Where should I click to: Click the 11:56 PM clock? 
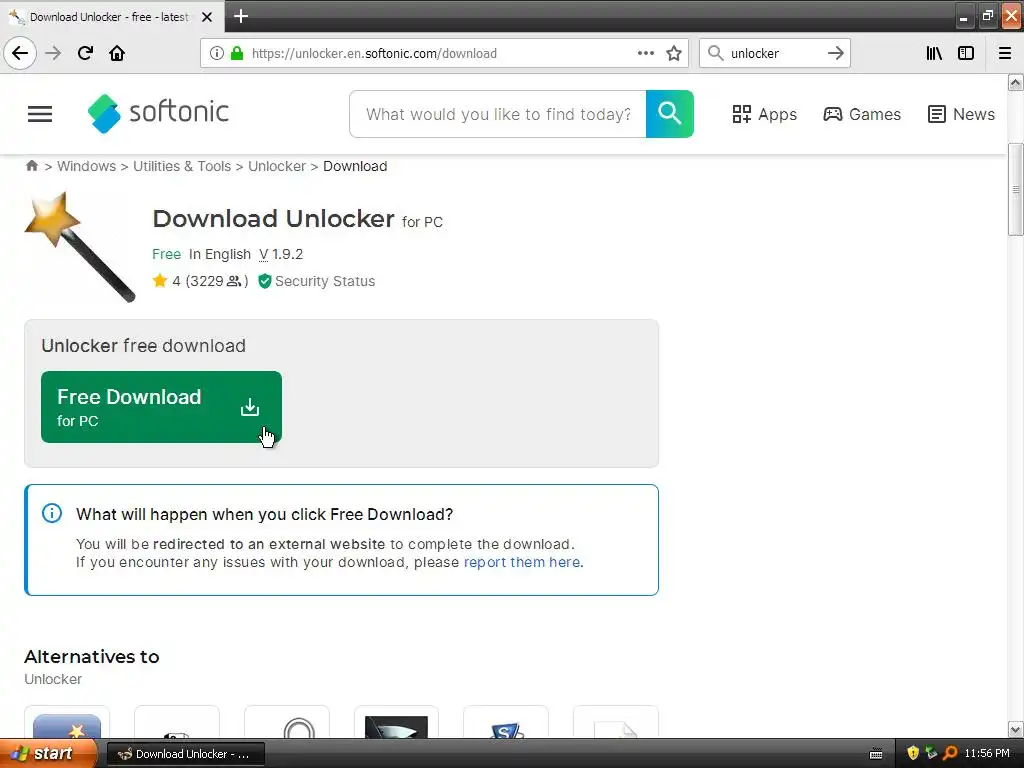tap(987, 754)
